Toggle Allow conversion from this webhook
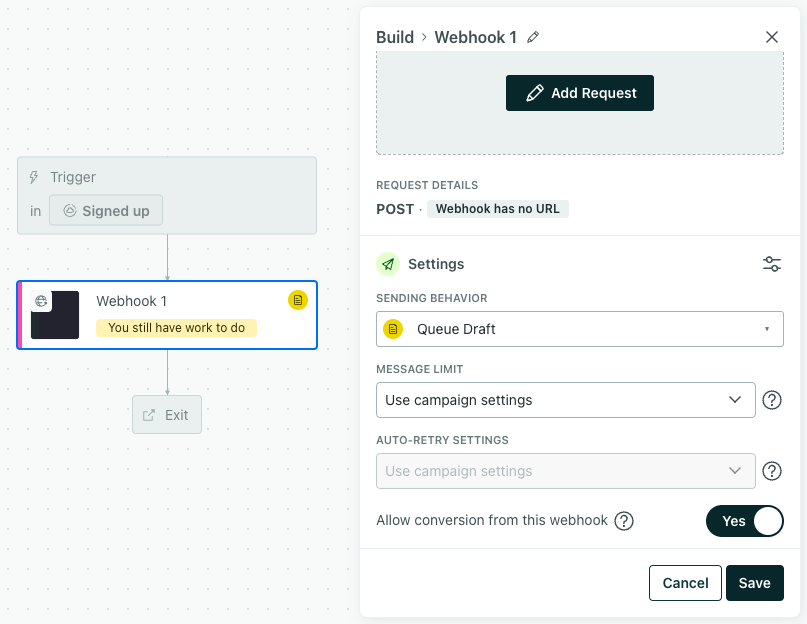The height and width of the screenshot is (624, 807). (x=745, y=521)
